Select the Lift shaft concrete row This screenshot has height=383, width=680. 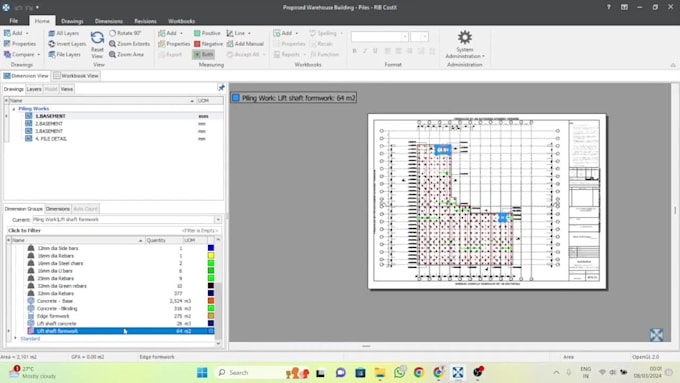click(113, 324)
